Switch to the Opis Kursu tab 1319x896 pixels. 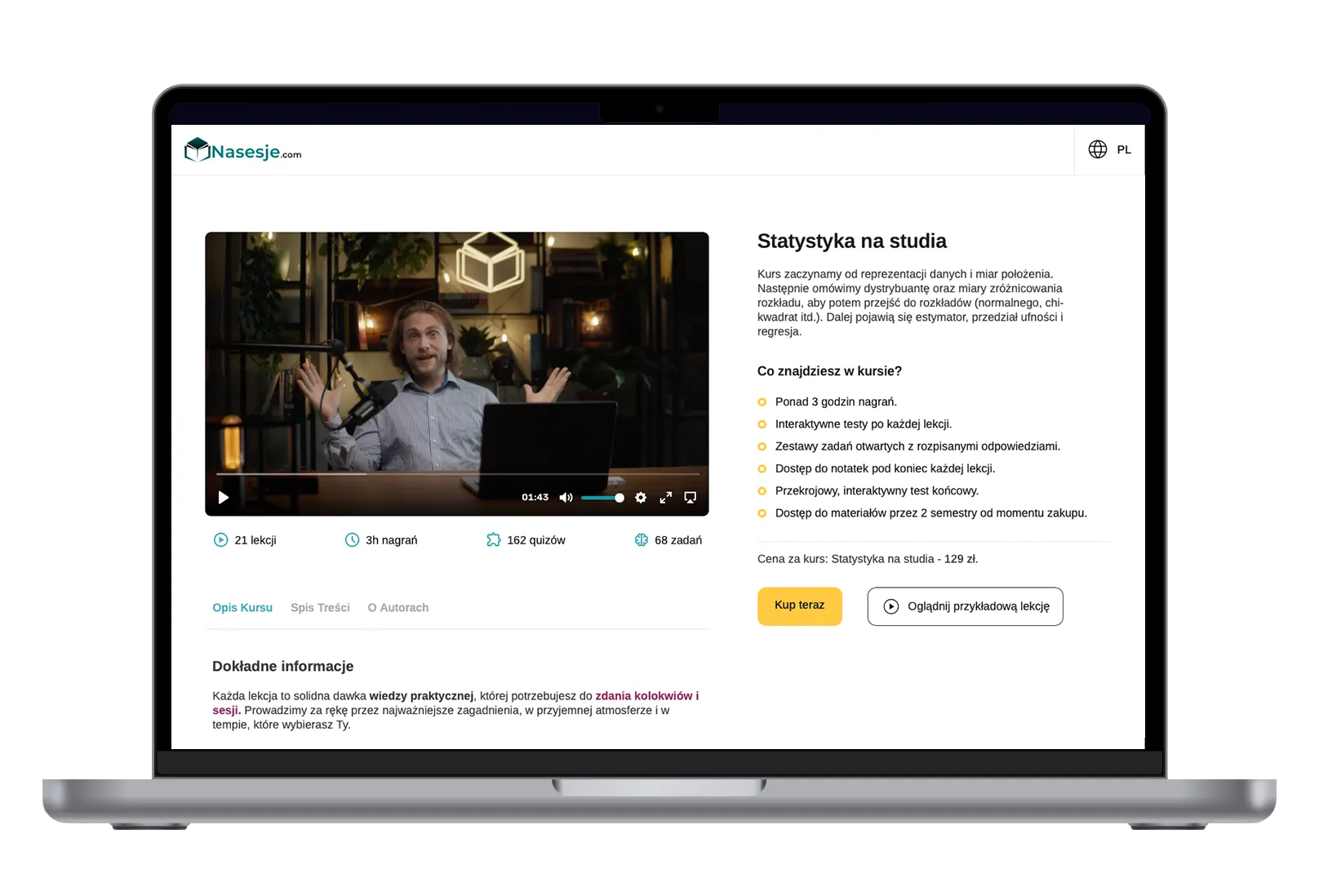click(242, 607)
